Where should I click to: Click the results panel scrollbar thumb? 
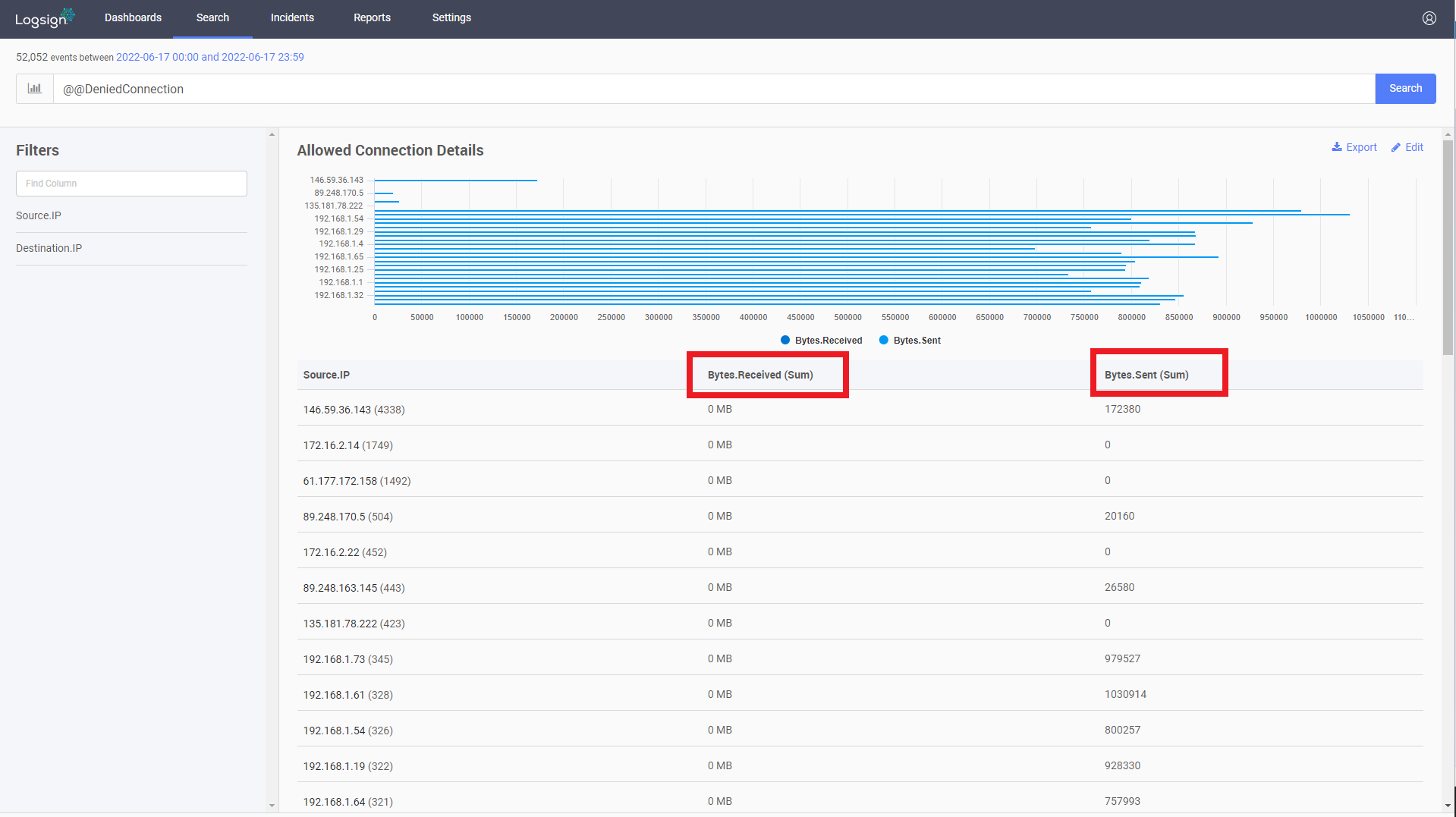pyautogui.click(x=1448, y=247)
